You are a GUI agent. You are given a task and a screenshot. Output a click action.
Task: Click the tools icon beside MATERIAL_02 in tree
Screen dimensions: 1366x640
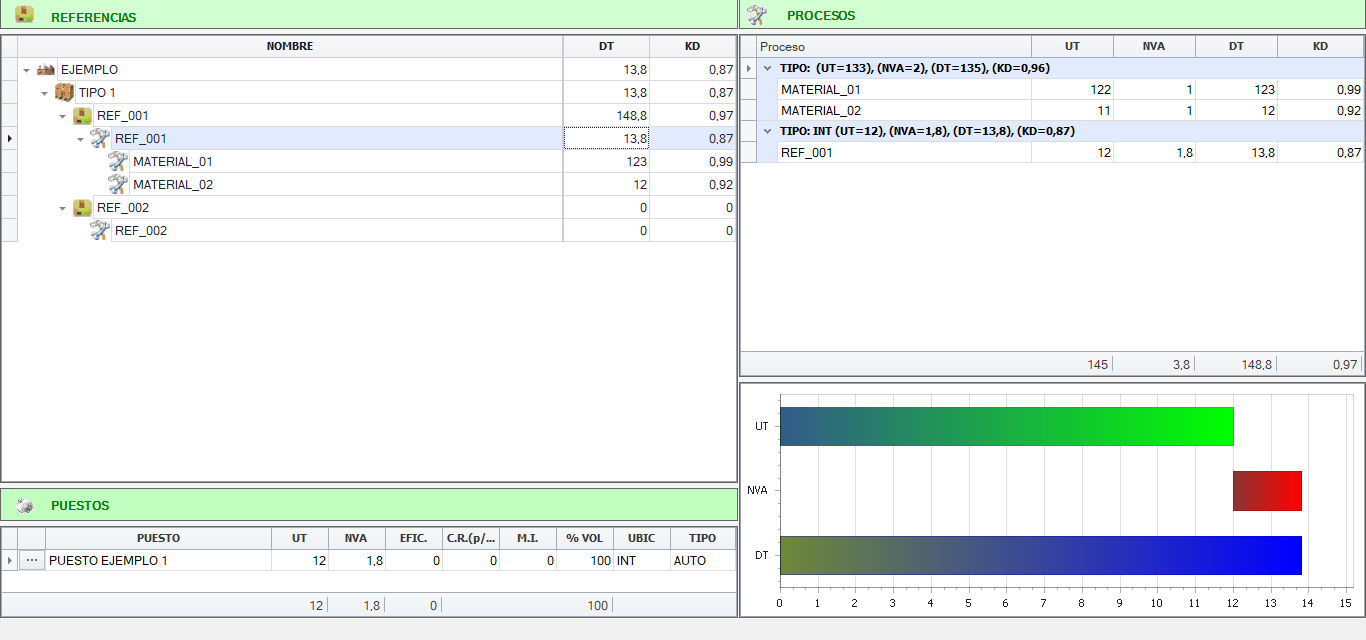118,185
